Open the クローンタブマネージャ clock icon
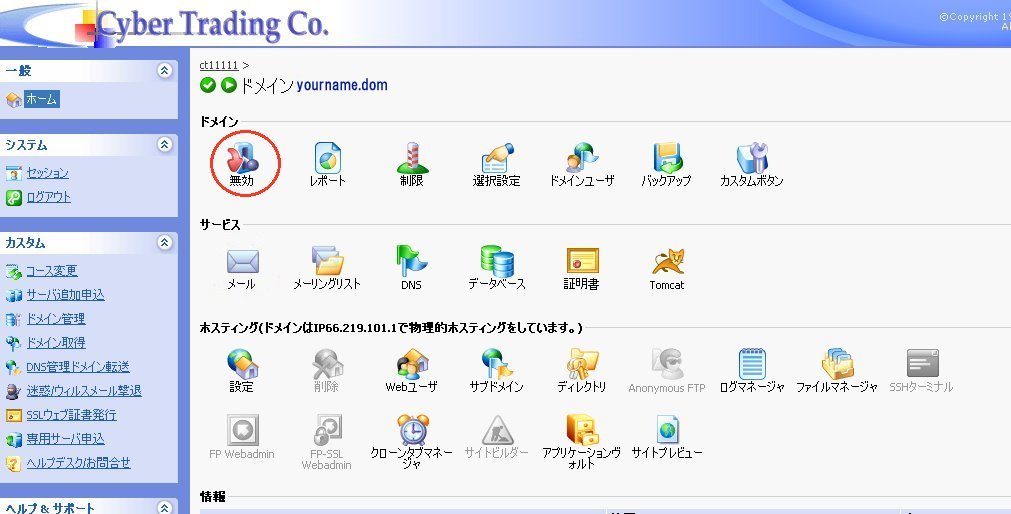 [412, 430]
